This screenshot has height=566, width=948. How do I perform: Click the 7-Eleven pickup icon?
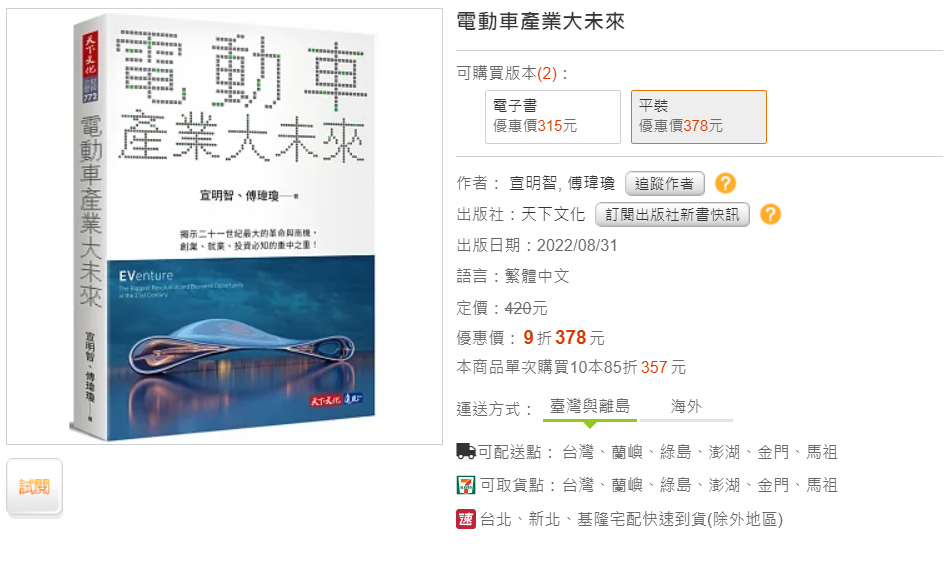466,485
